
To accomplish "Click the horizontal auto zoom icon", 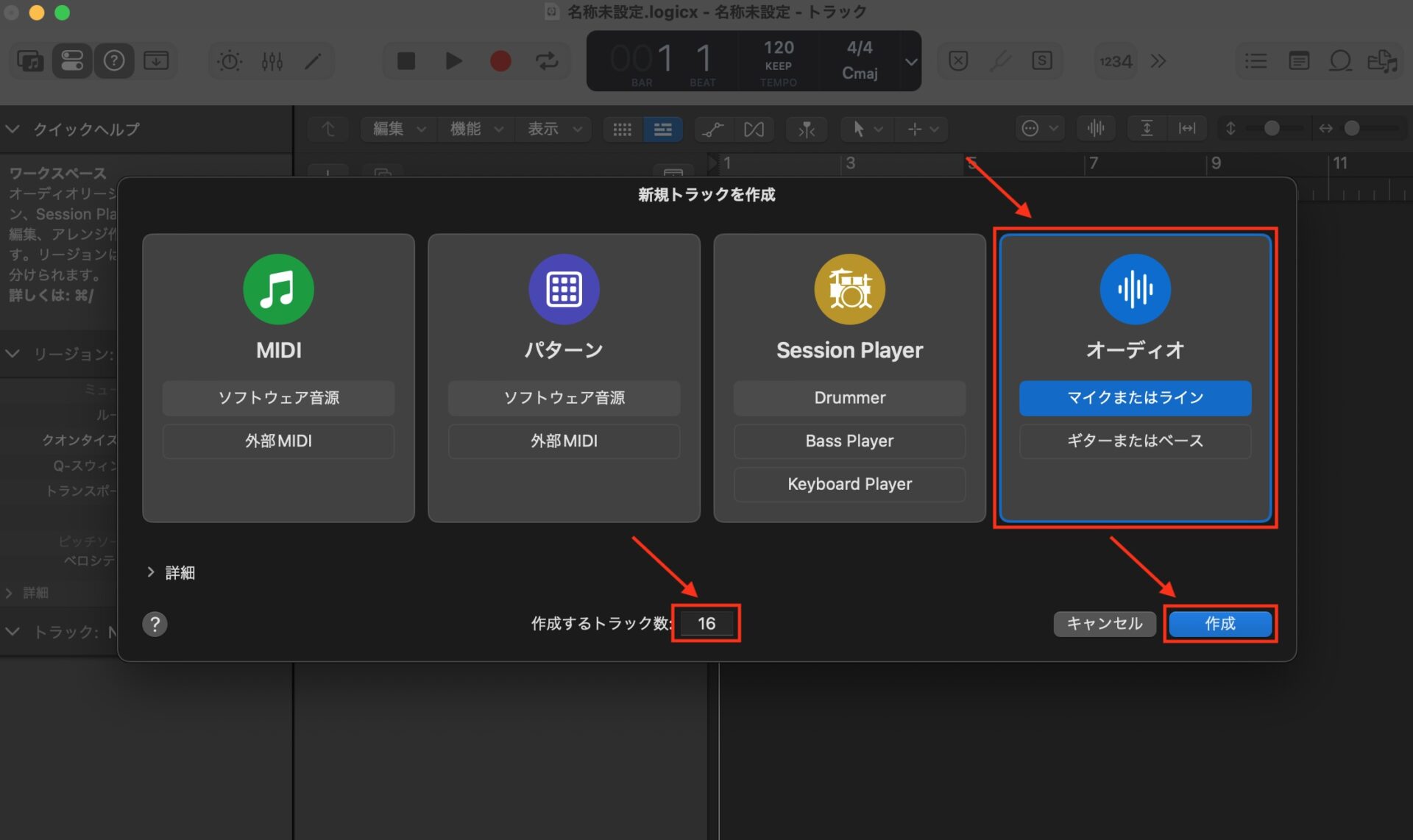I will (1187, 129).
